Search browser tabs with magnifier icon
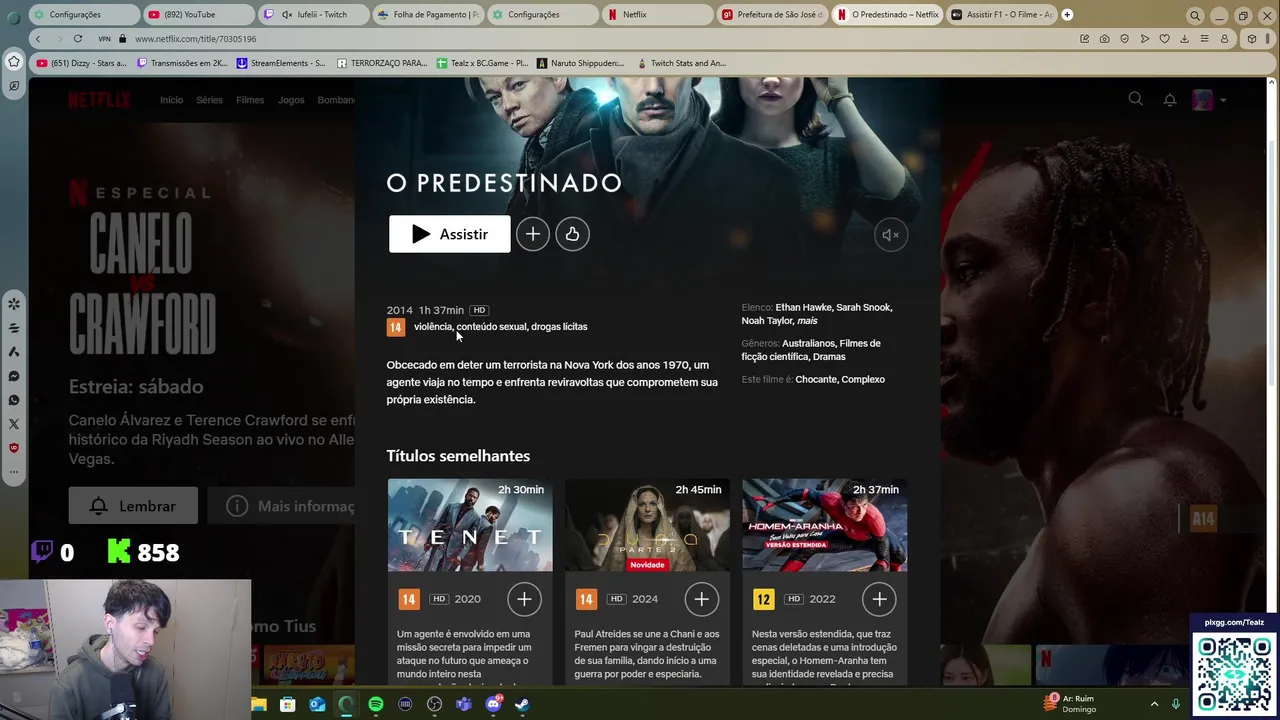Viewport: 1280px width, 720px height. click(1195, 15)
